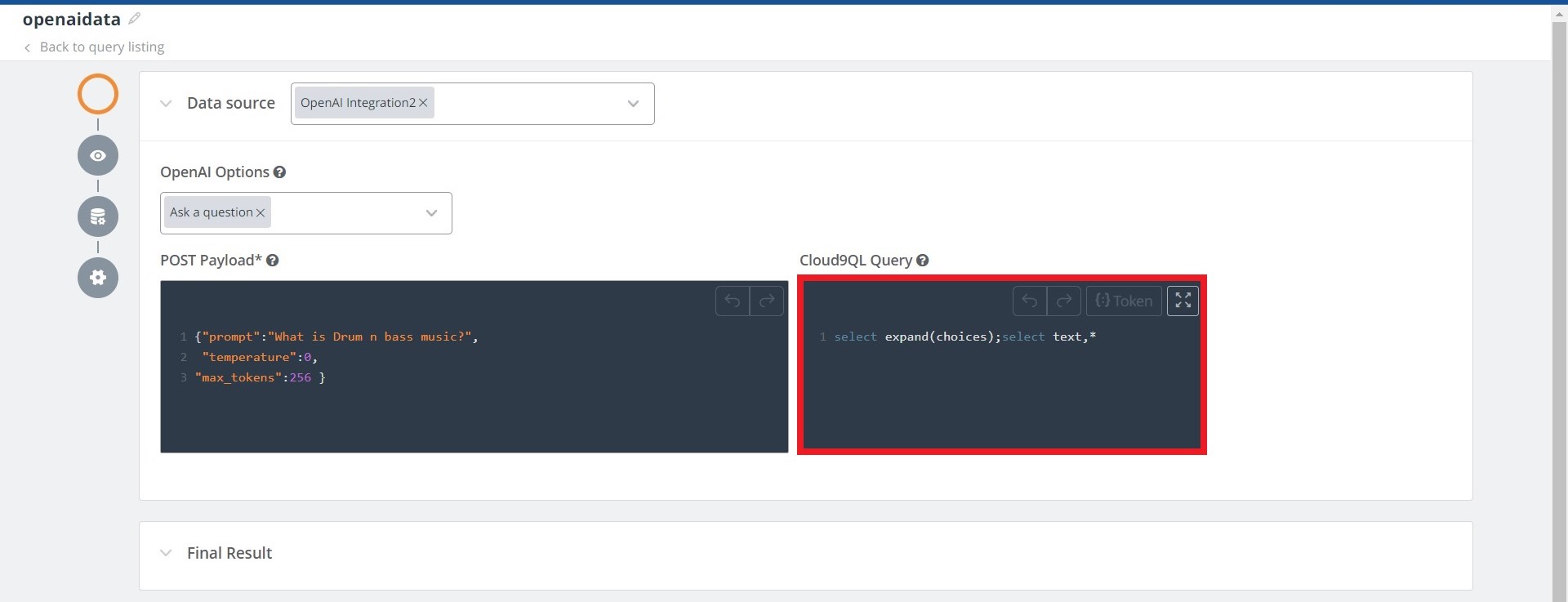Screen dimensions: 1568x602
Task: Click the pencil icon to rename openaidata
Action: click(x=135, y=19)
